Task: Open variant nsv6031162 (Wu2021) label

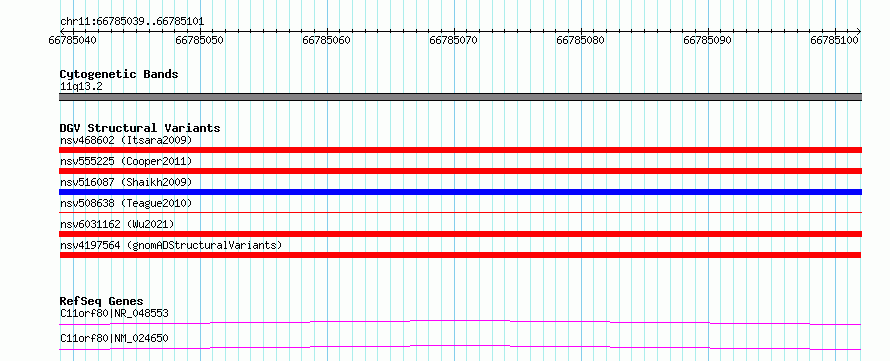Action: (x=117, y=224)
